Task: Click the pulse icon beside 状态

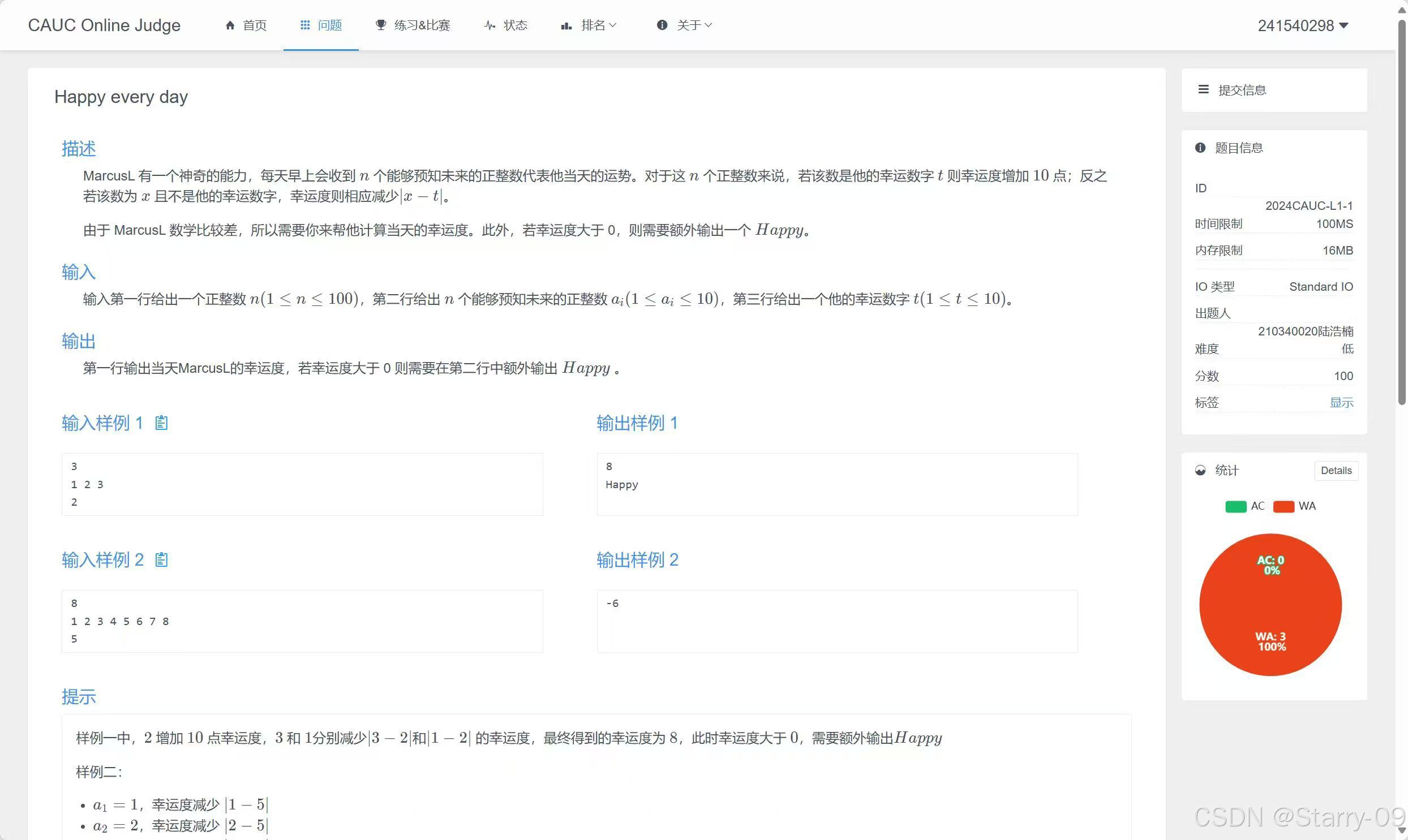Action: point(490,25)
